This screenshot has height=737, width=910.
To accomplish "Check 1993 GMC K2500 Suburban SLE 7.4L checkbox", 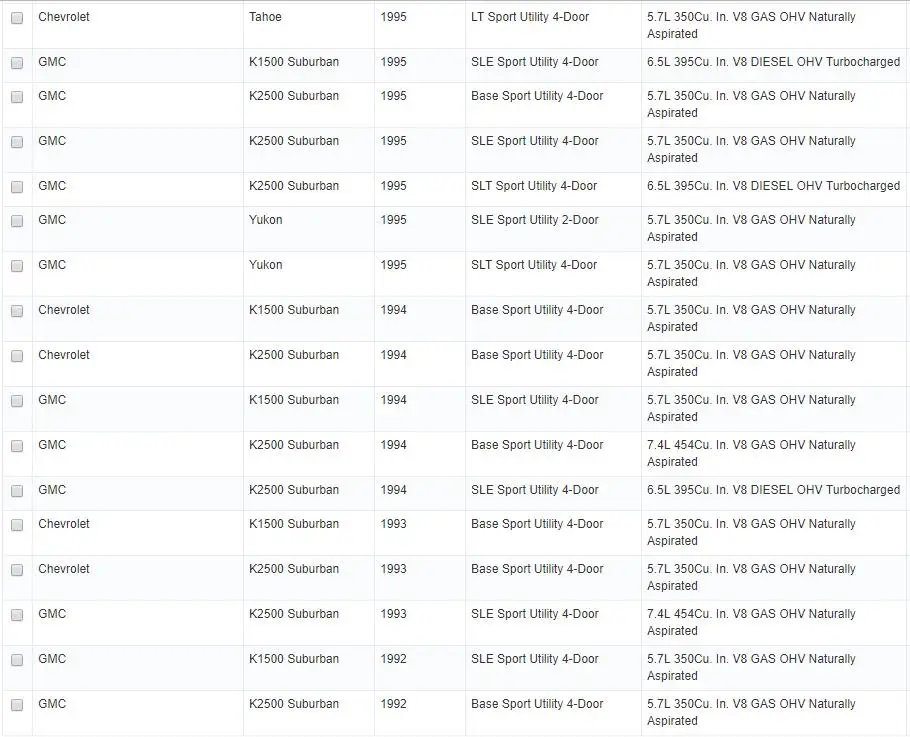I will point(17,615).
